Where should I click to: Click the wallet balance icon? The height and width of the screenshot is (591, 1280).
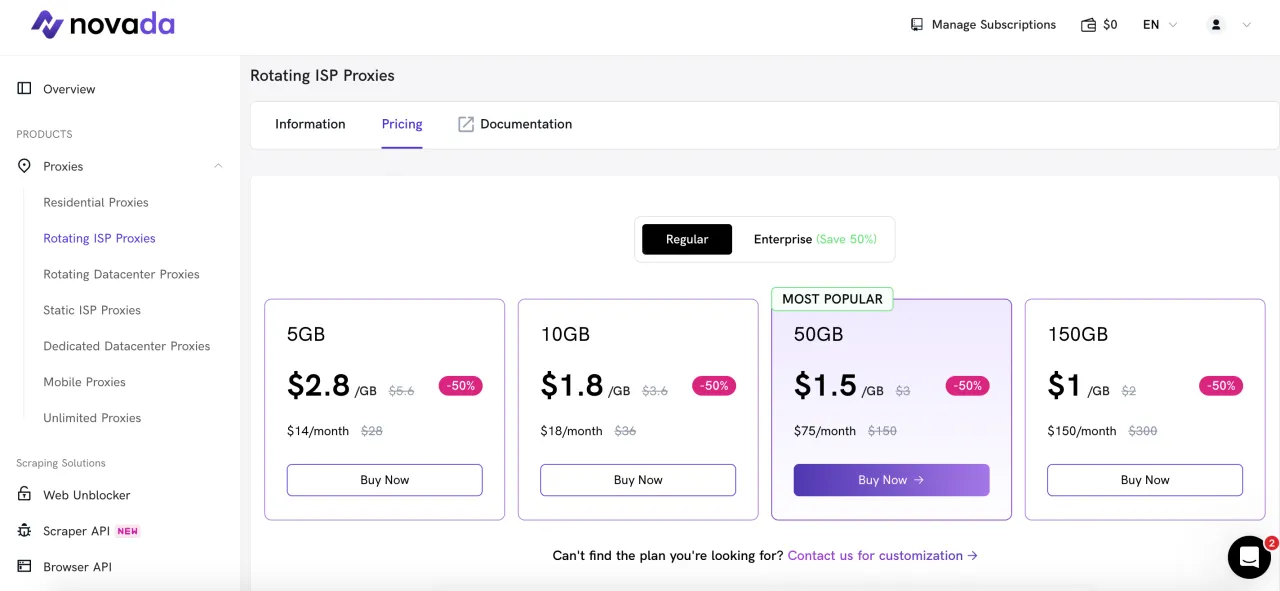click(x=1089, y=25)
